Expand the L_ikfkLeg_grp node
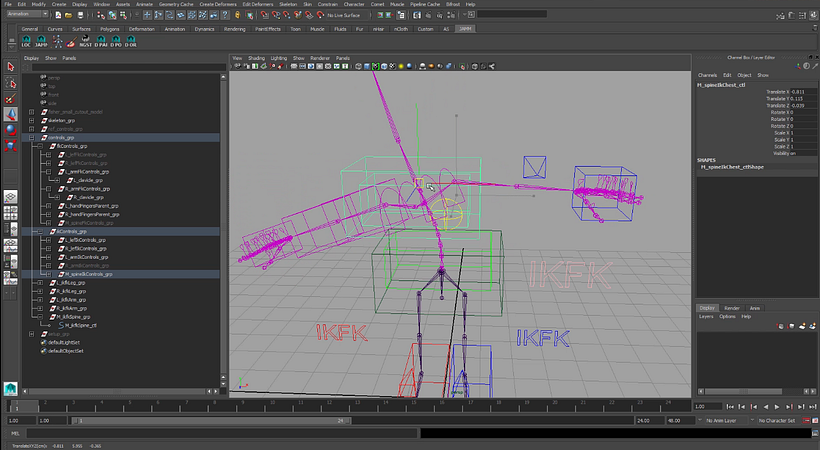The height and width of the screenshot is (450, 820). point(40,283)
